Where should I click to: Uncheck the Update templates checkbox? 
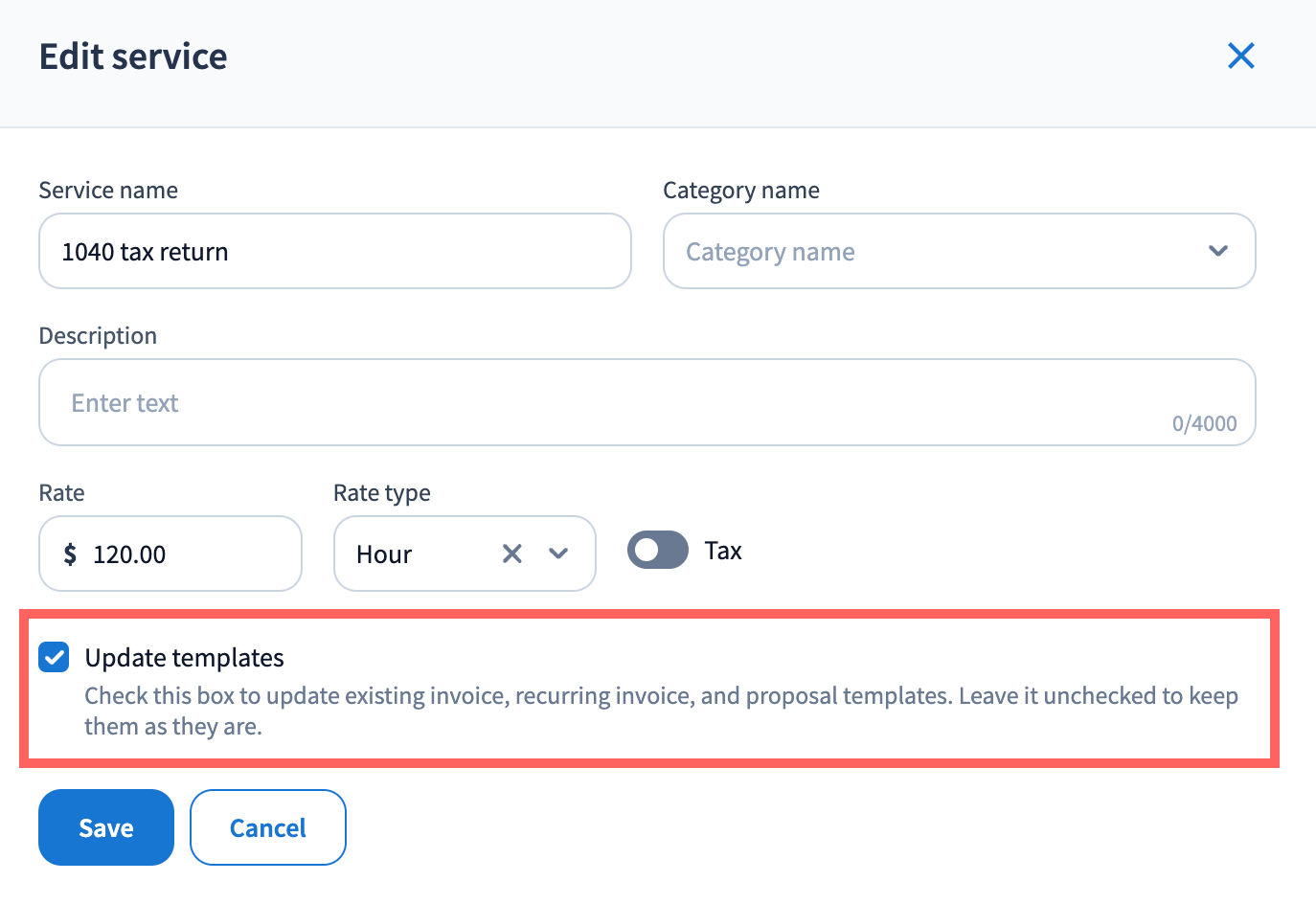(x=54, y=658)
